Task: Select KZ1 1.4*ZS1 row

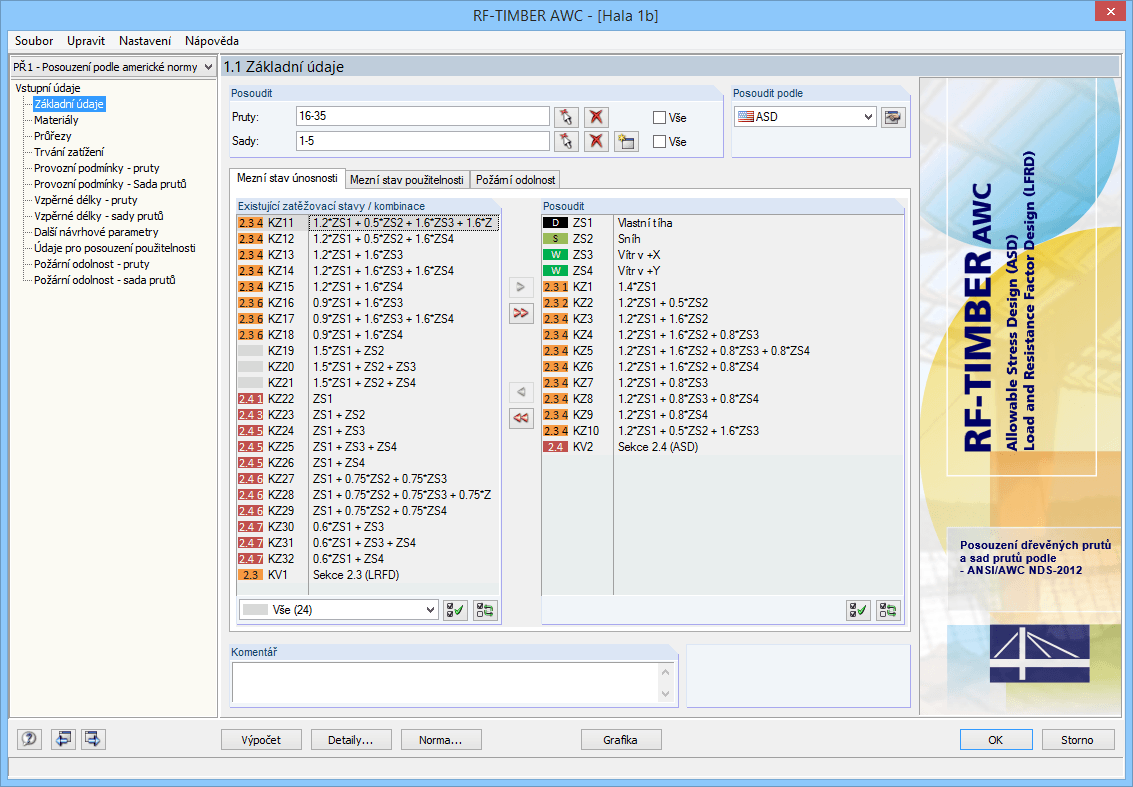Action: [723, 287]
